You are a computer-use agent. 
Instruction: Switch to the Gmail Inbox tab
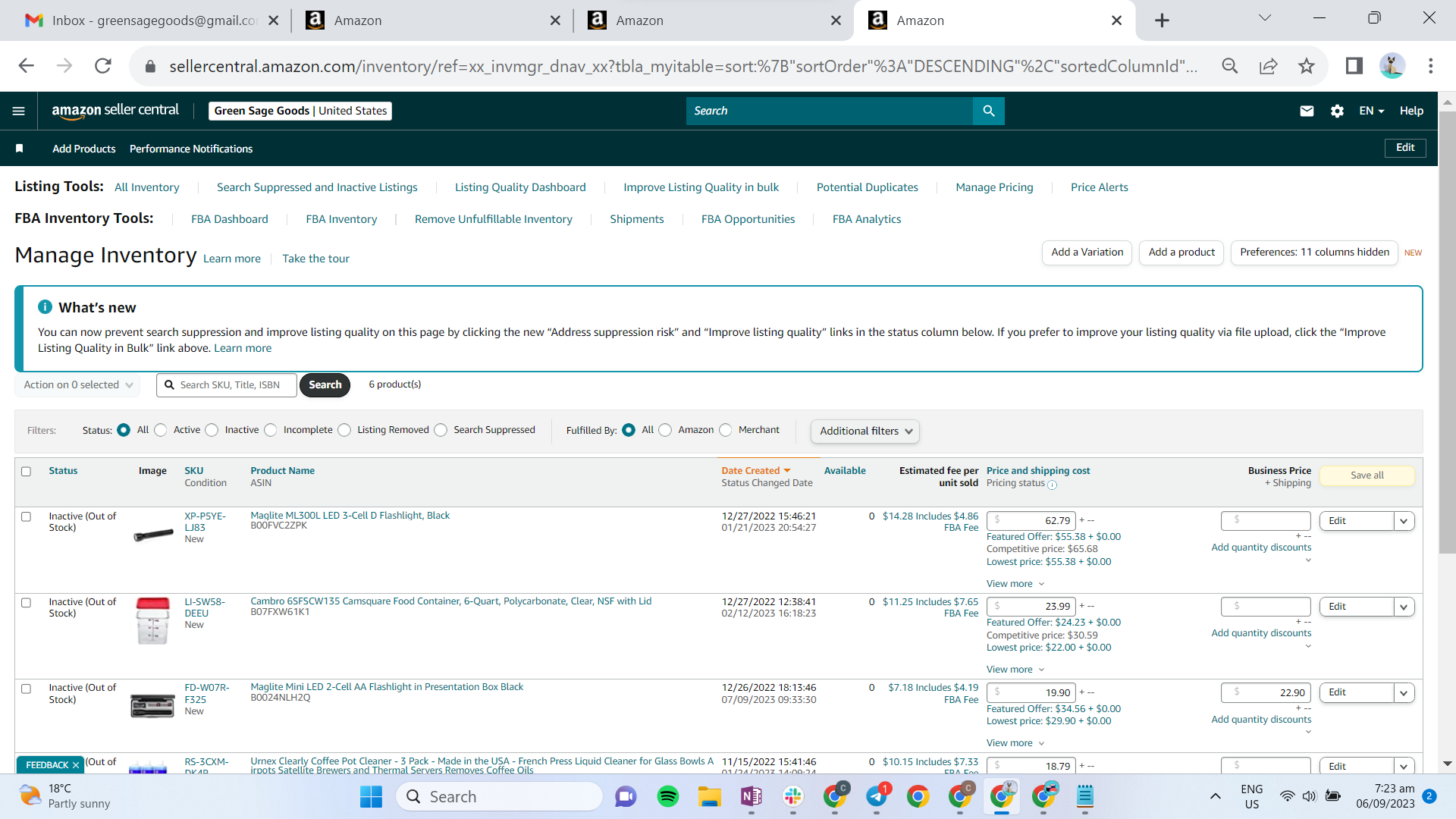pos(152,20)
